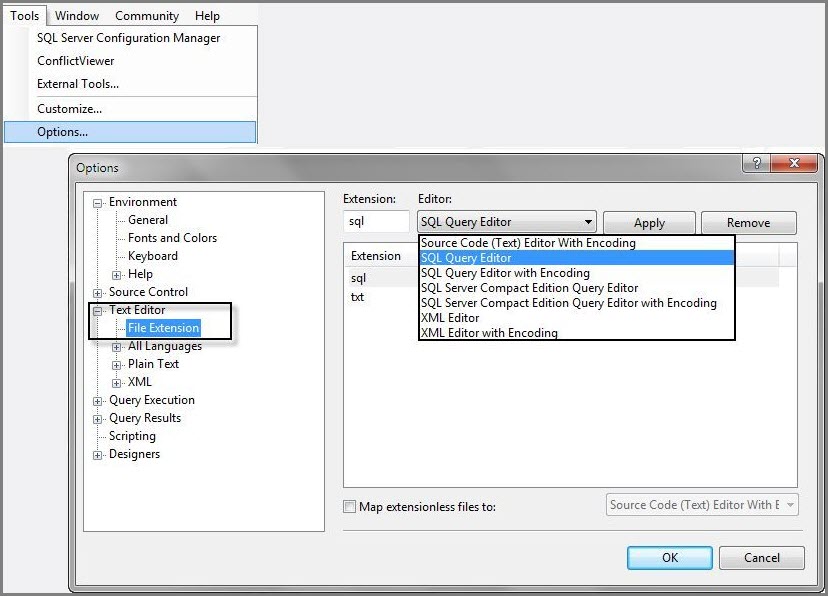Collapse the Environment tree node
The image size is (828, 596).
(97, 203)
